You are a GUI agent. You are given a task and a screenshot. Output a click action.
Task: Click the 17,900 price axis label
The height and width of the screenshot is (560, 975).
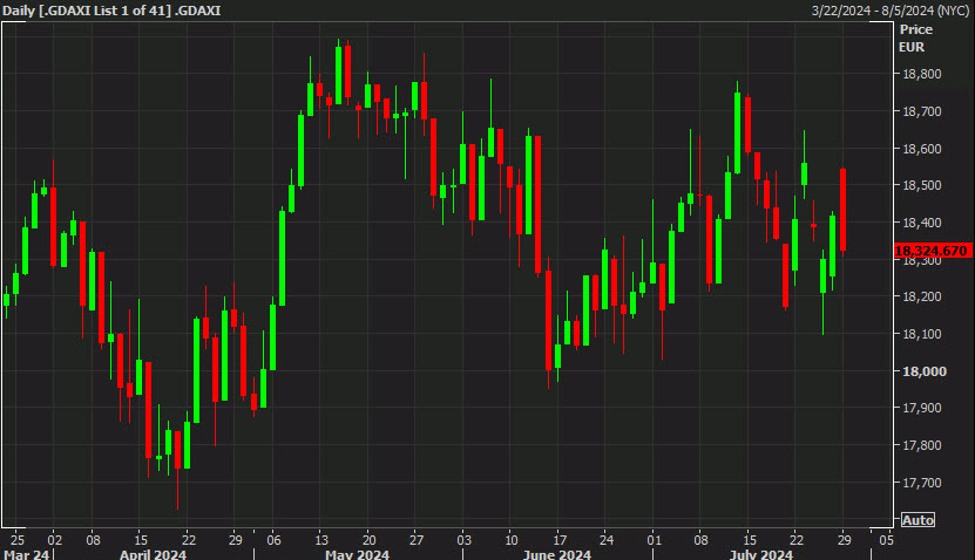pos(922,408)
